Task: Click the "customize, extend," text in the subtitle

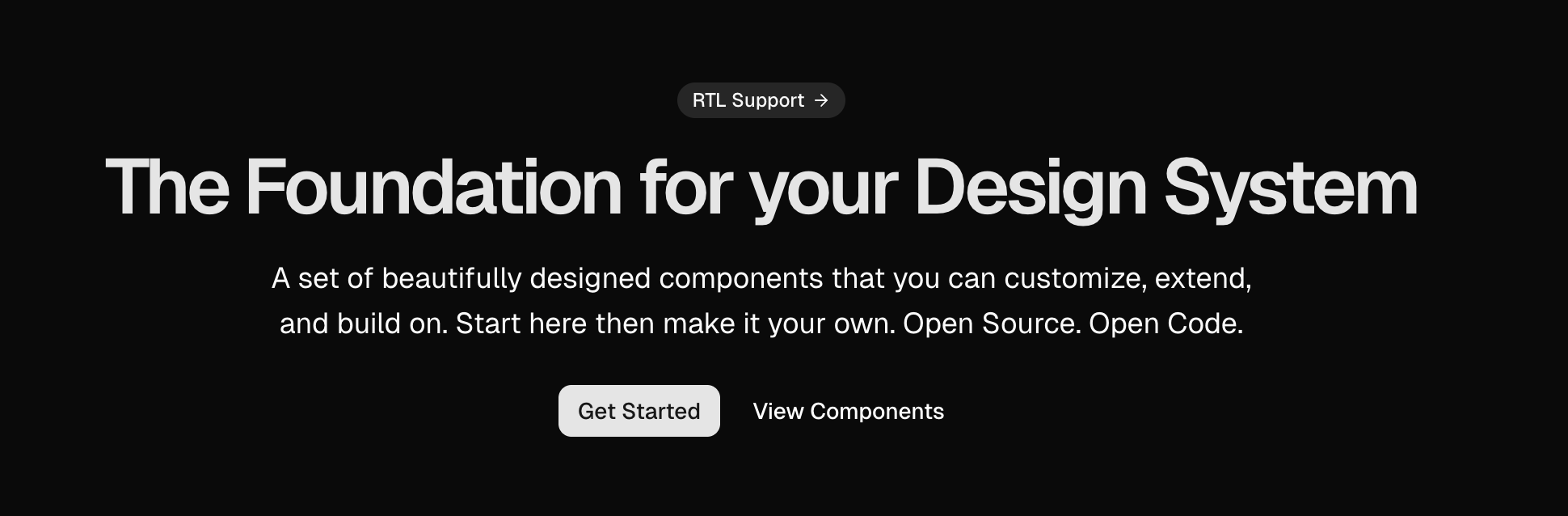Action: (1128, 278)
